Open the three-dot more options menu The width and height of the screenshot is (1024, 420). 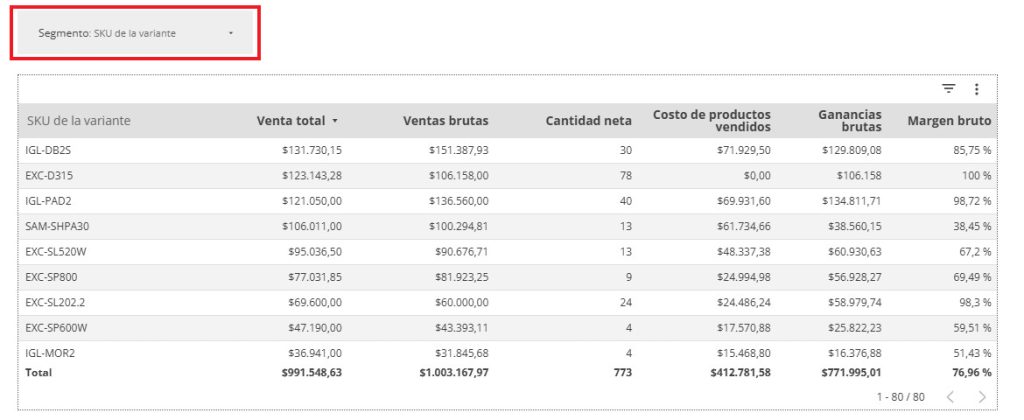coord(976,89)
